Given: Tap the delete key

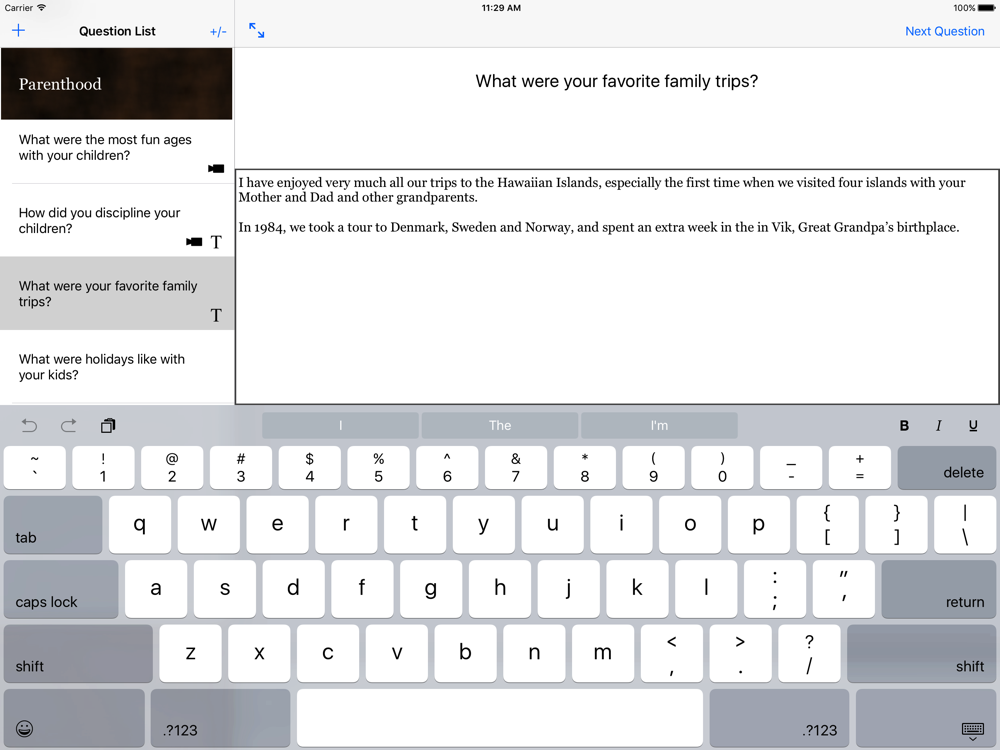Looking at the screenshot, I should pos(946,467).
